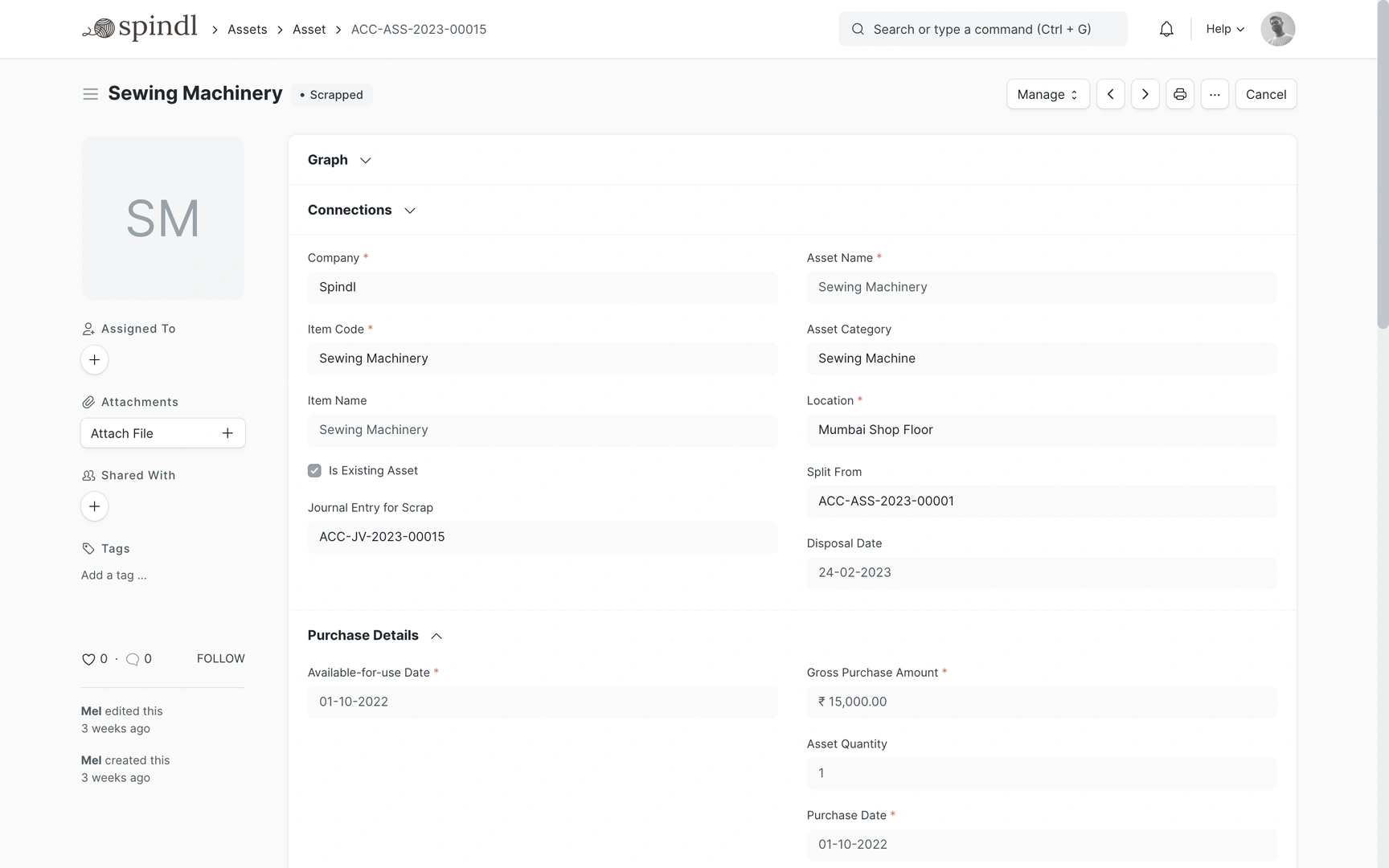The height and width of the screenshot is (868, 1389).
Task: Print this asset document
Action: (x=1179, y=94)
